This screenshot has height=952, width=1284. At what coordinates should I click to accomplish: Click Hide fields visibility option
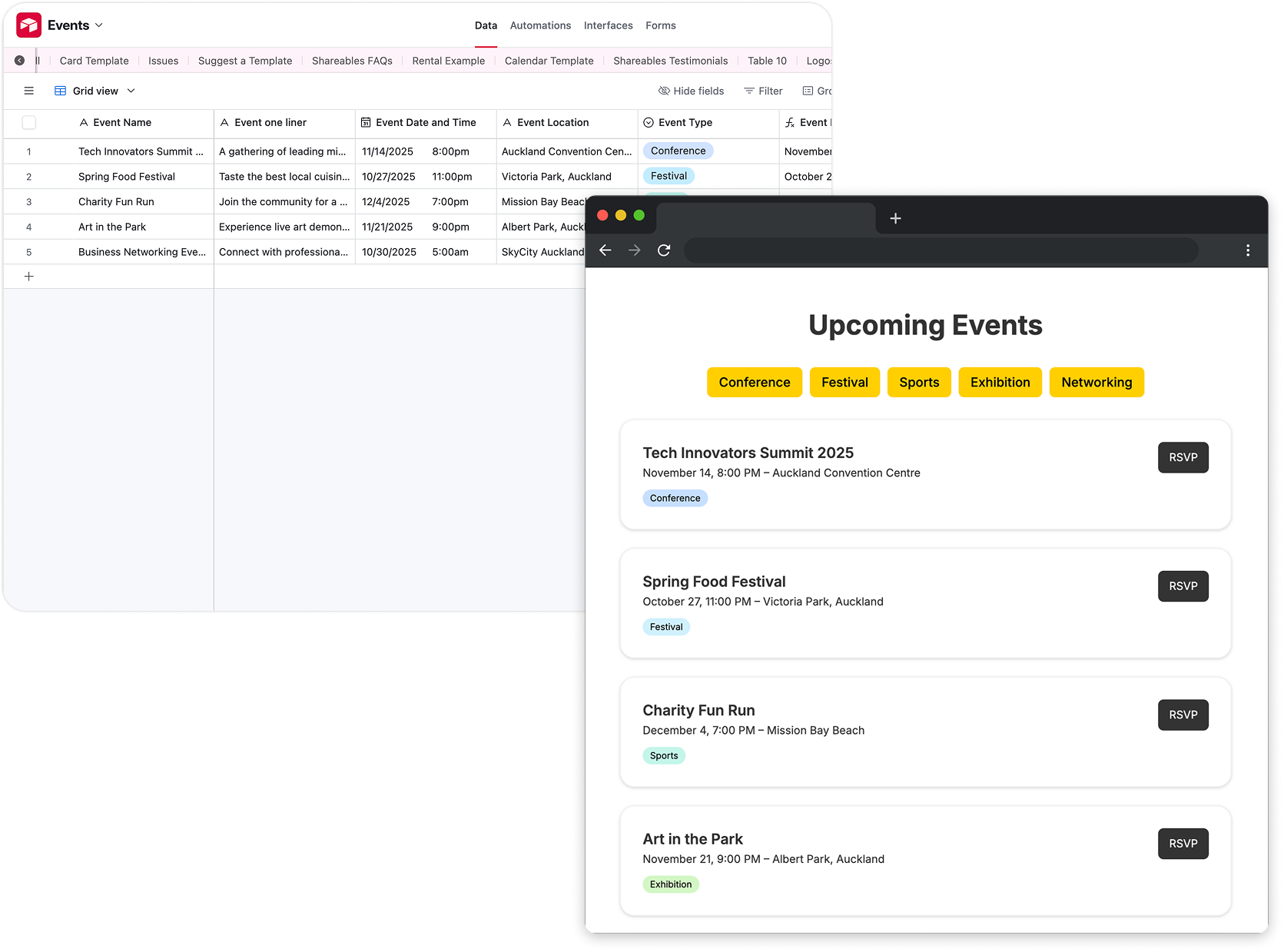[x=691, y=91]
